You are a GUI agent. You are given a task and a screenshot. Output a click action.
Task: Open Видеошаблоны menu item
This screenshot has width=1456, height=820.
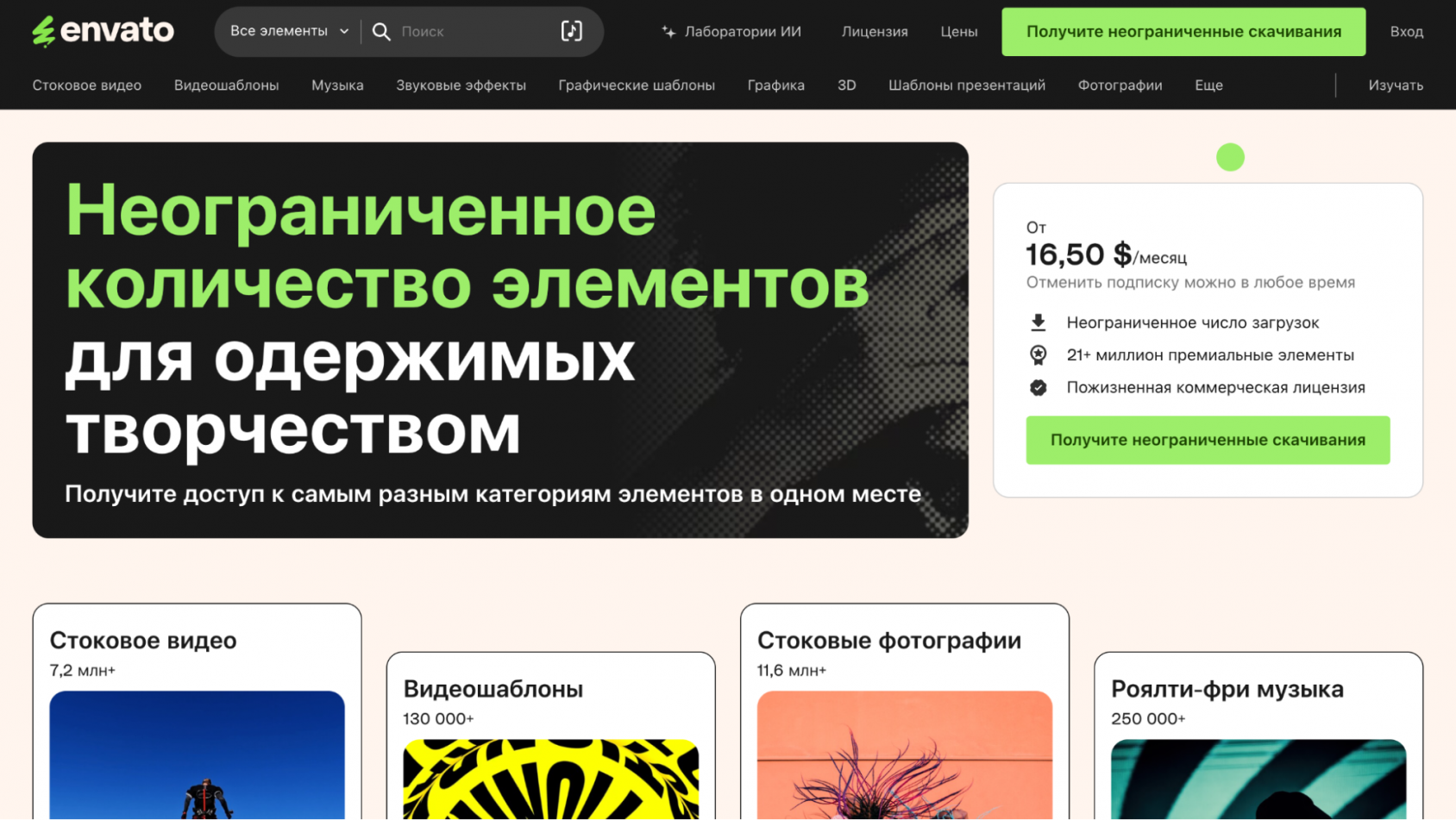[x=227, y=85]
